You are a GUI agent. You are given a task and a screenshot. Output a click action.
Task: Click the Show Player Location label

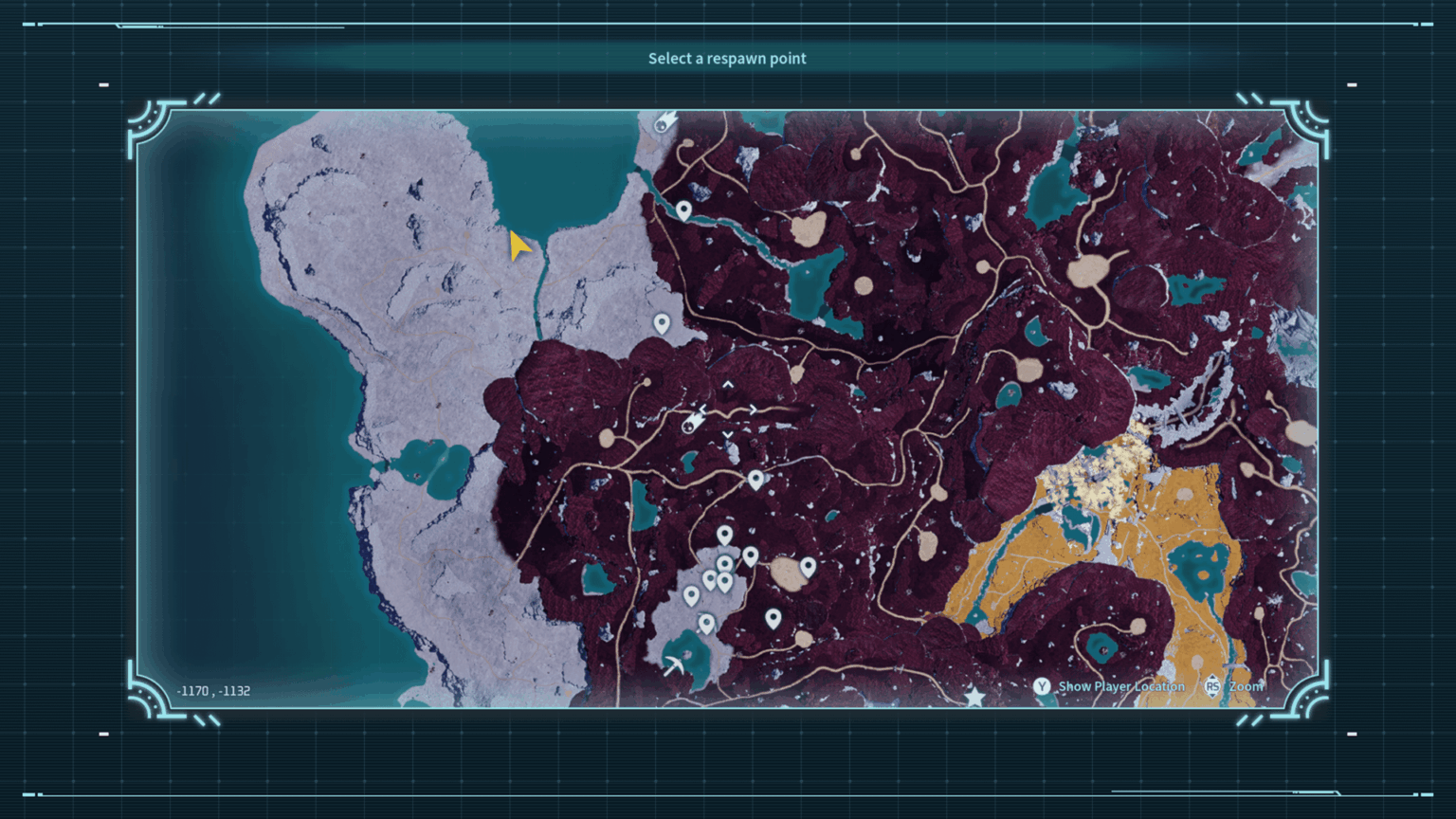1121,686
